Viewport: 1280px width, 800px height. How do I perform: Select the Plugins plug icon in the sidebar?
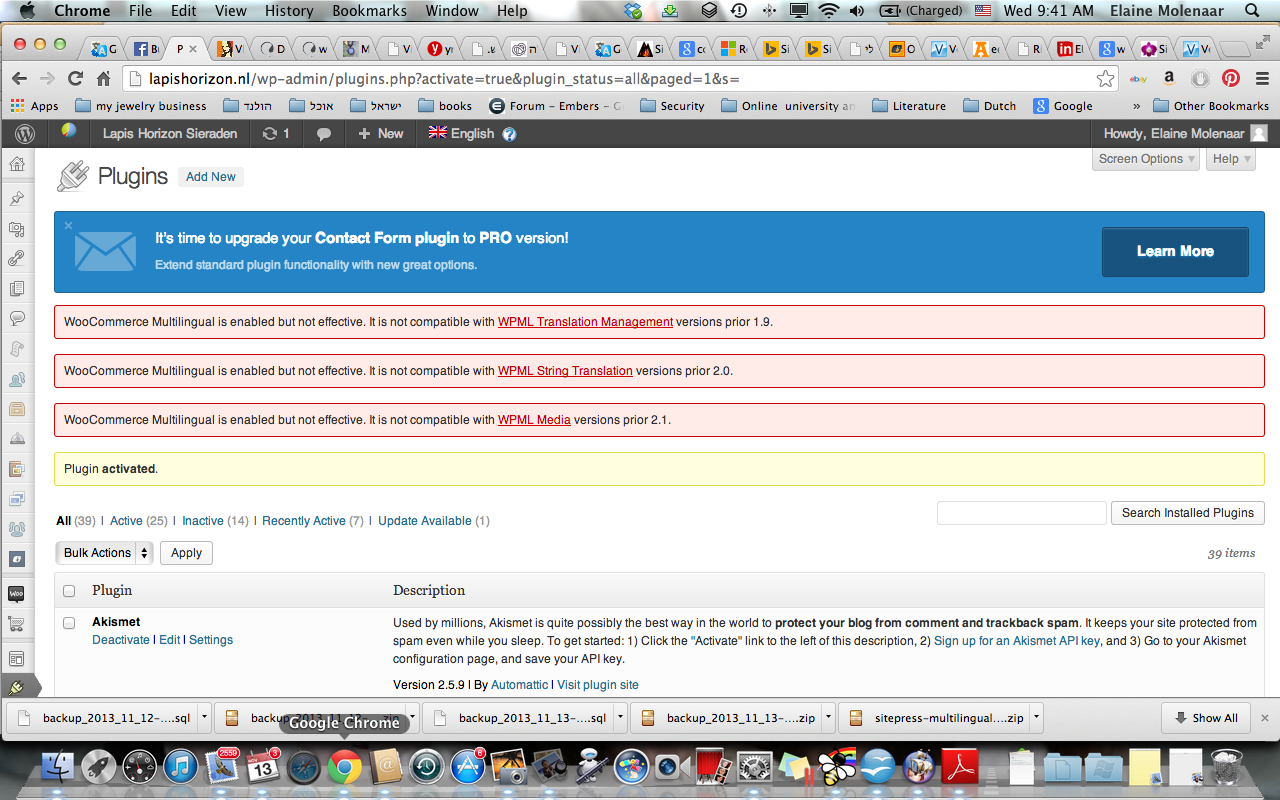16,688
